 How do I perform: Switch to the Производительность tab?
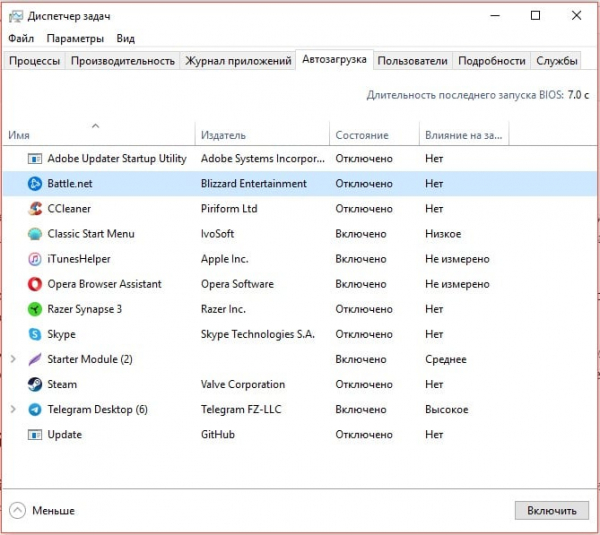(x=123, y=61)
